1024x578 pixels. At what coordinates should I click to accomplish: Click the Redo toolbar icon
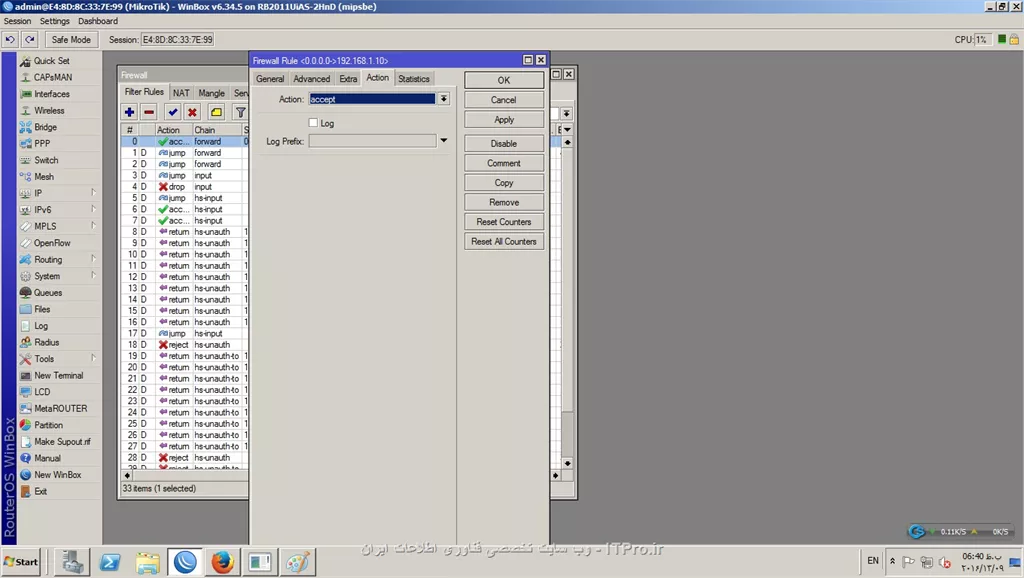[x=30, y=40]
